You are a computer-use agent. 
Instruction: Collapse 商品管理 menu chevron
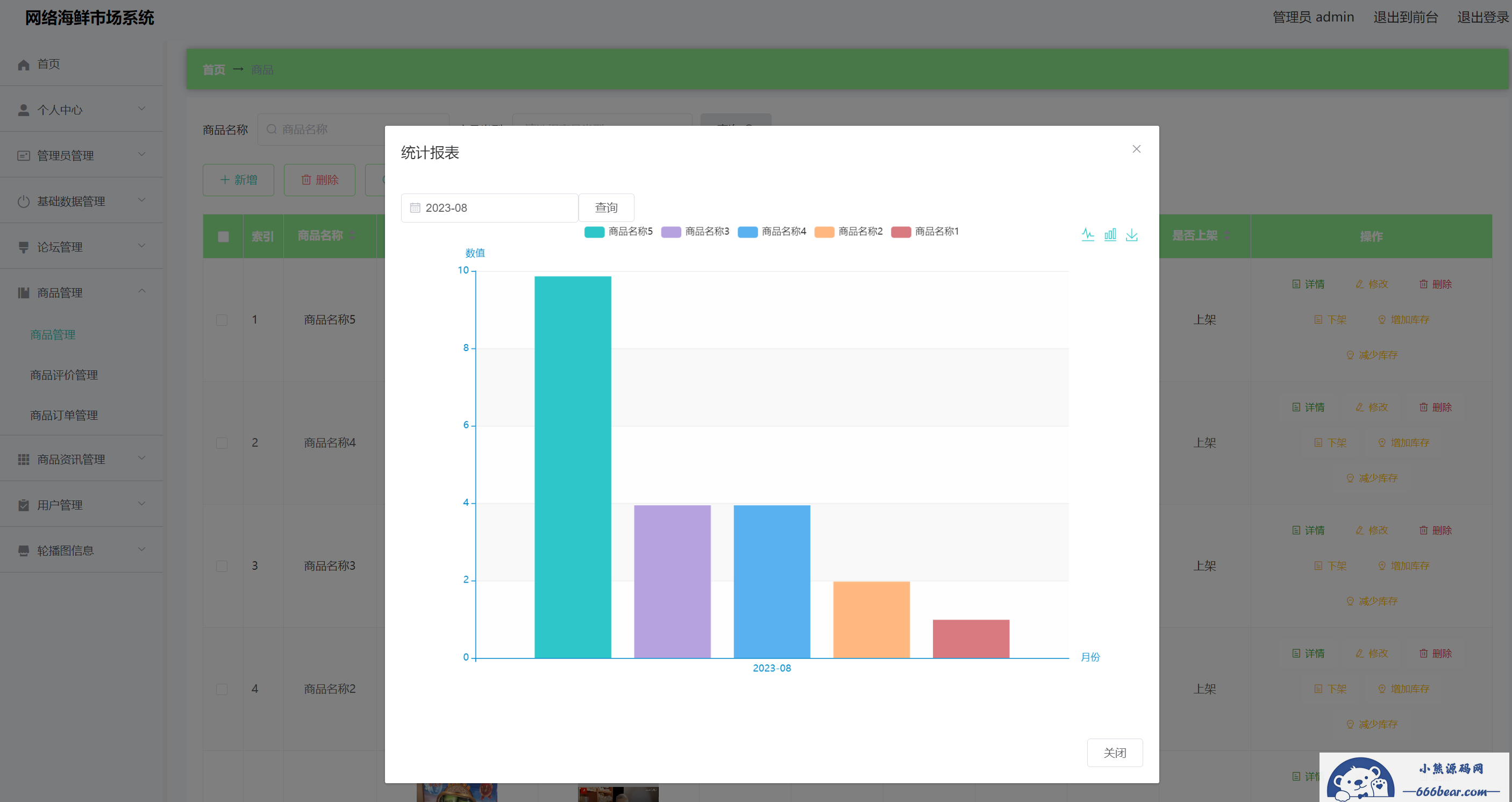141,291
